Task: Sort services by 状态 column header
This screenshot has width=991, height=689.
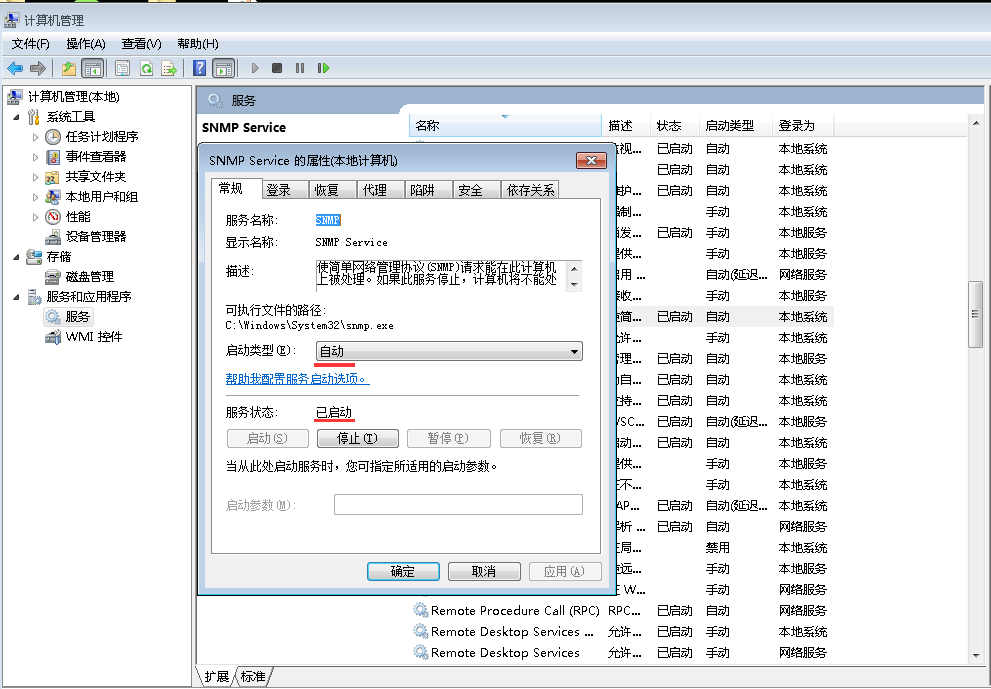Action: [x=675, y=126]
